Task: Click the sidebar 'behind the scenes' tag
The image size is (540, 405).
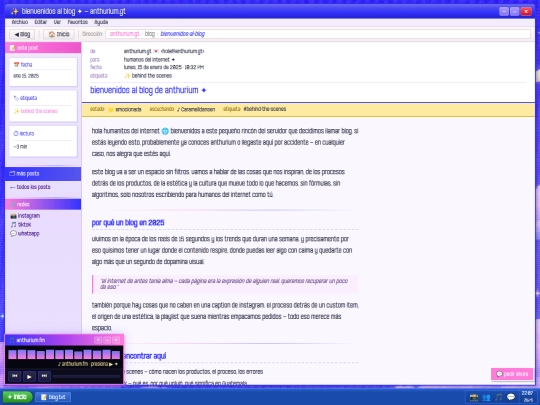Action: pos(35,111)
